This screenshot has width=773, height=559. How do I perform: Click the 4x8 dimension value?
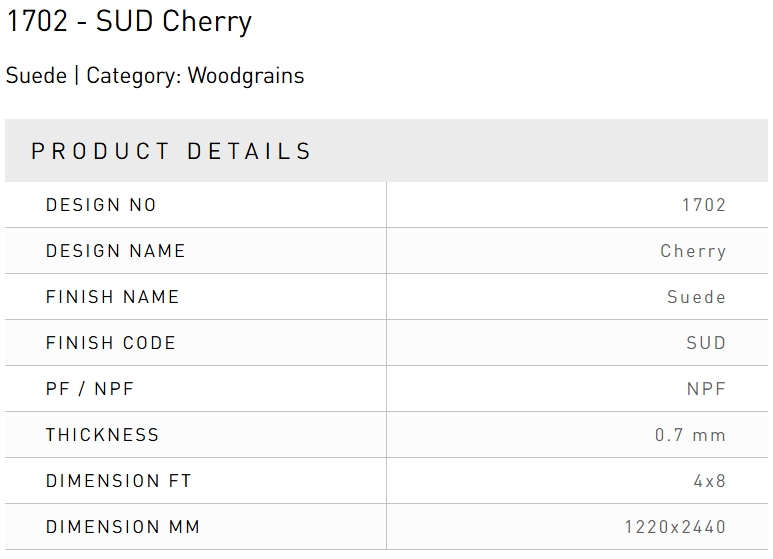[x=709, y=481]
